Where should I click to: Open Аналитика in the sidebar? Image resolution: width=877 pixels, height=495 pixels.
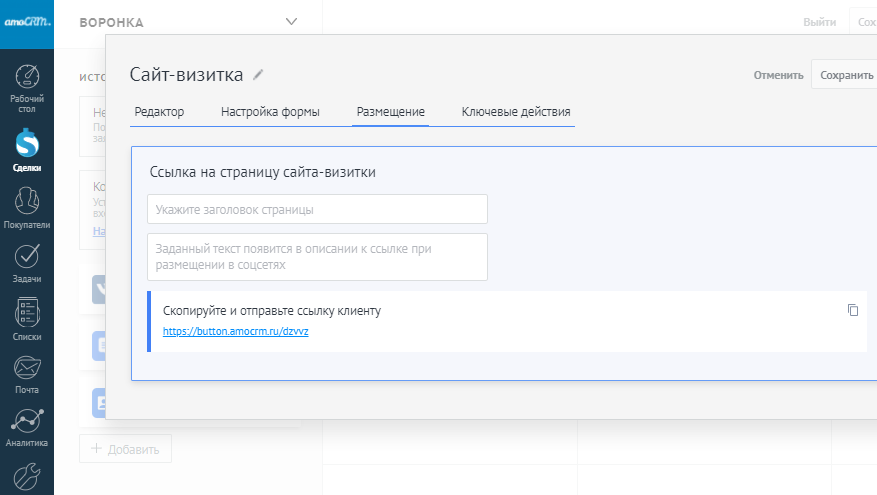click(x=27, y=427)
